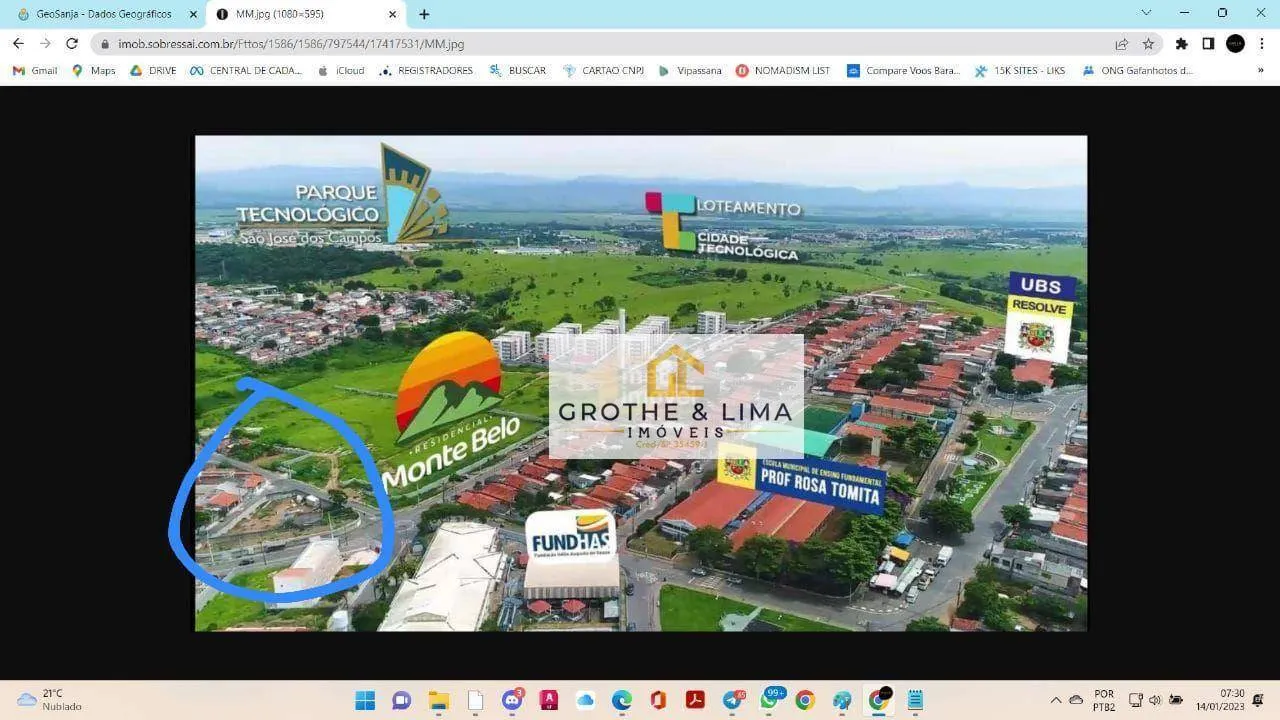Viewport: 1280px width, 720px height.
Task: Open the CENTRAL DE CADA... bookmark
Action: pyautogui.click(x=246, y=71)
